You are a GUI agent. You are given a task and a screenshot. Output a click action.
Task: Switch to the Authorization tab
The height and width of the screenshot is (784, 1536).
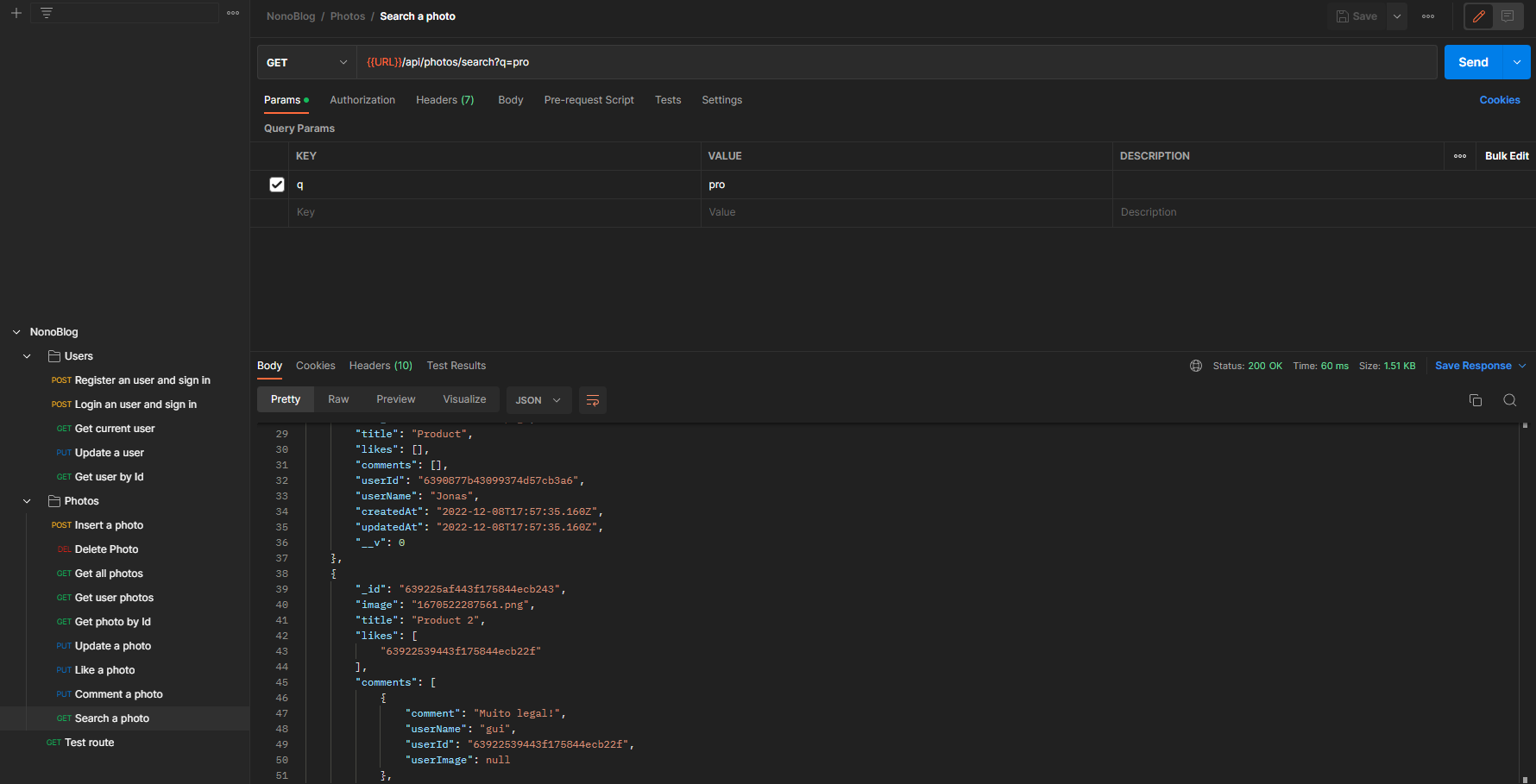pos(362,100)
